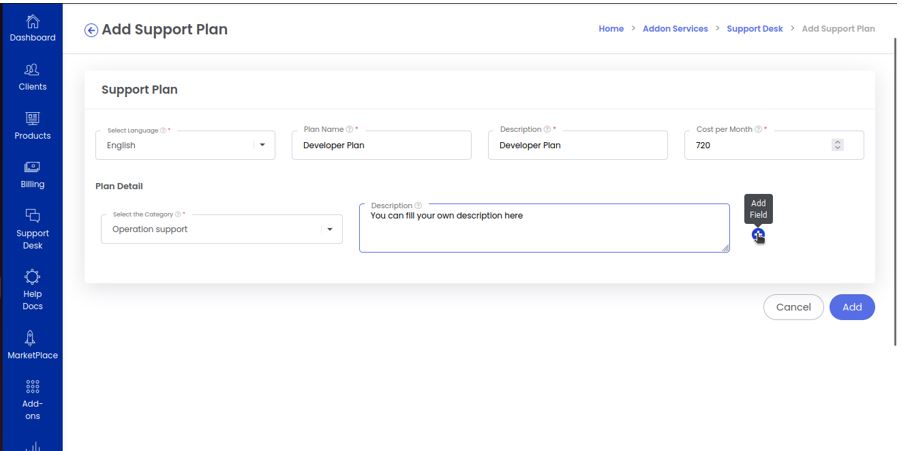Go to the Products sidebar icon

coord(32,119)
